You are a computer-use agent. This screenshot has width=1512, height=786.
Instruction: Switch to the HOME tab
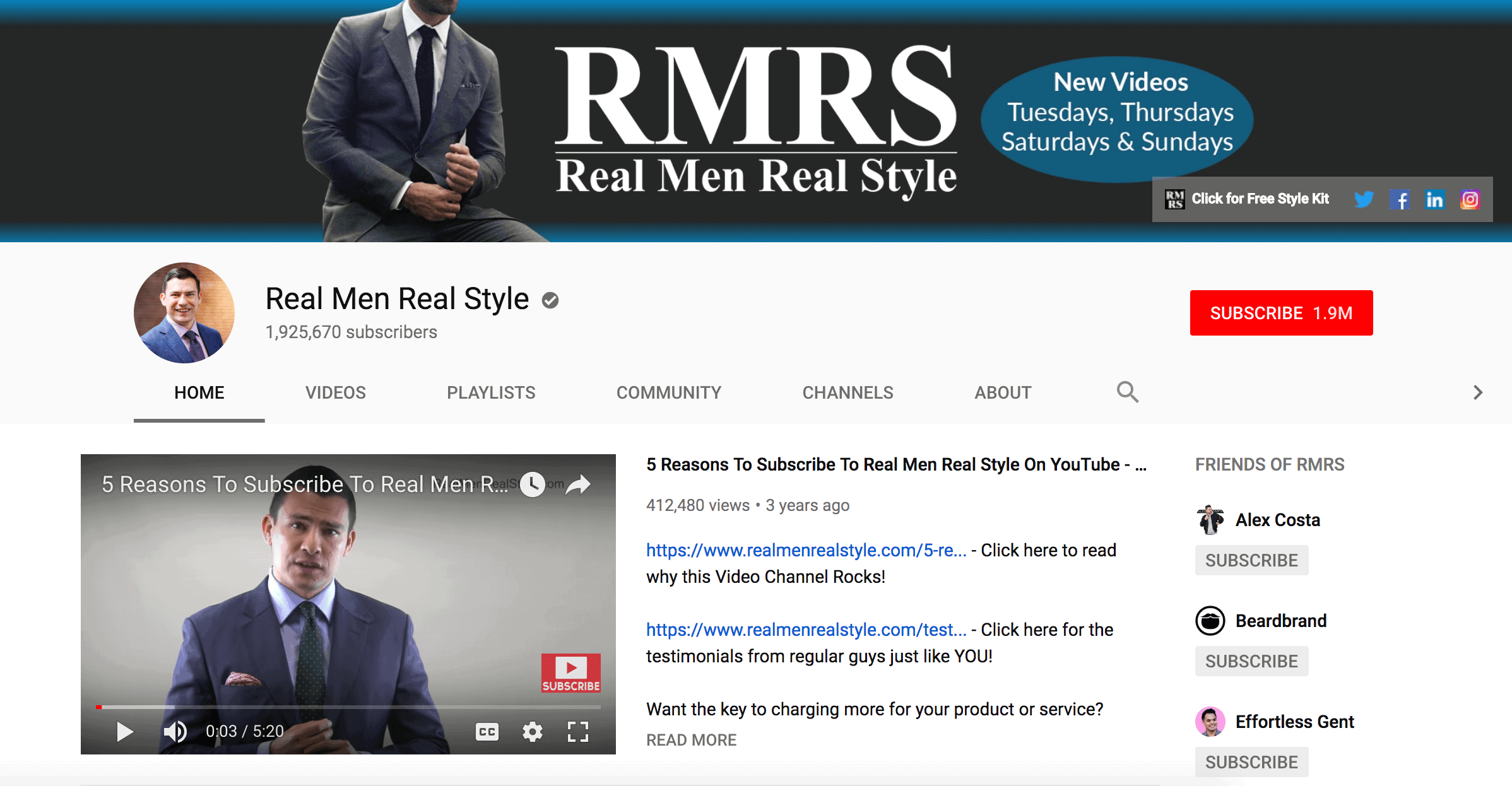click(x=199, y=392)
